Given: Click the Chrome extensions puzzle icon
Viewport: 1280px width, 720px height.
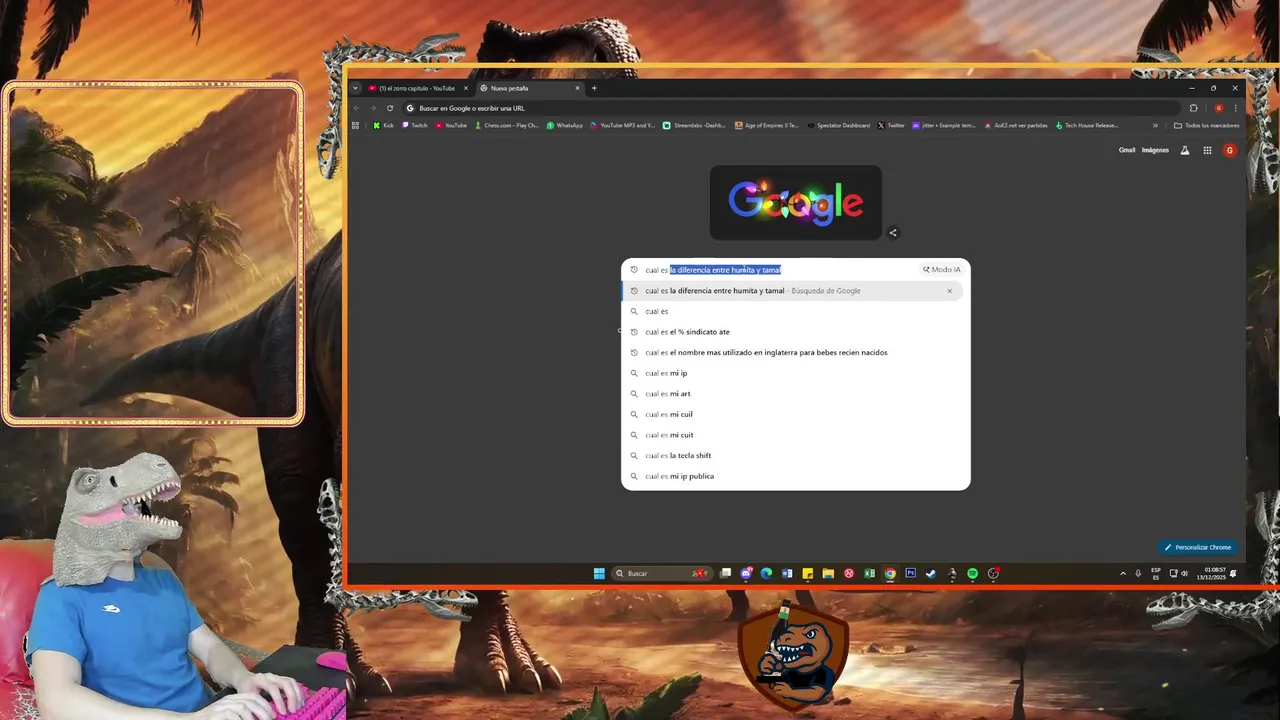Looking at the screenshot, I should pyautogui.click(x=1193, y=108).
